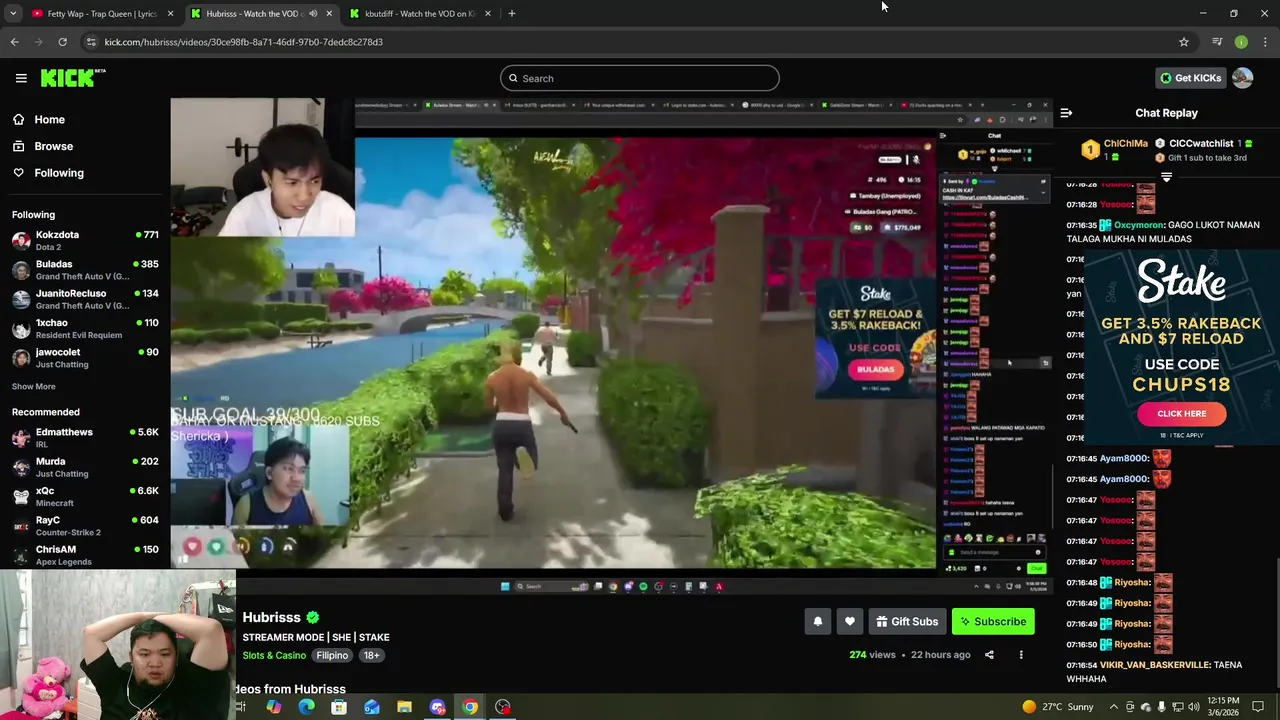Viewport: 1280px width, 720px height.
Task: Open Copilot from taskbar
Action: 273,707
